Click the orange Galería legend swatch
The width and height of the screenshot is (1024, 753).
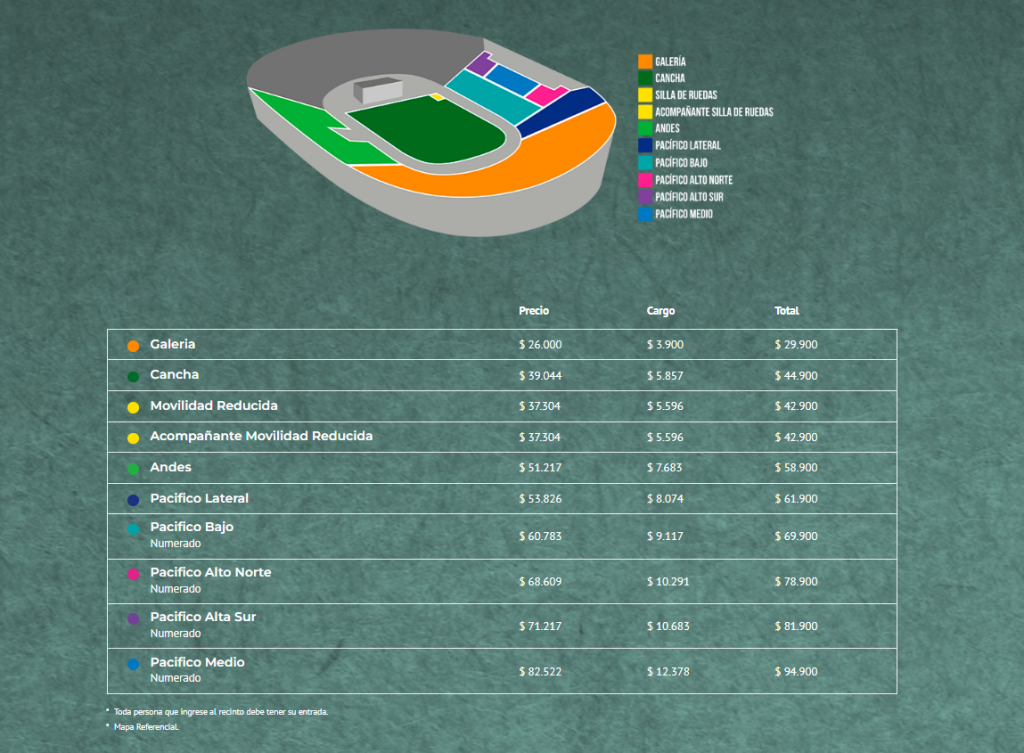(x=645, y=61)
